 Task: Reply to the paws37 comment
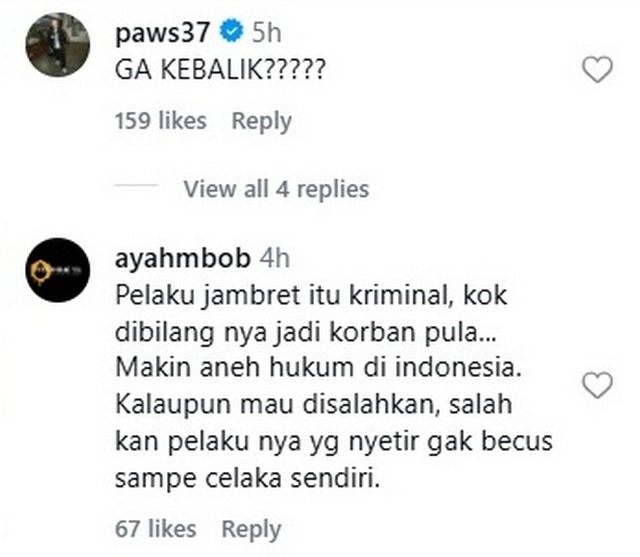click(x=262, y=121)
